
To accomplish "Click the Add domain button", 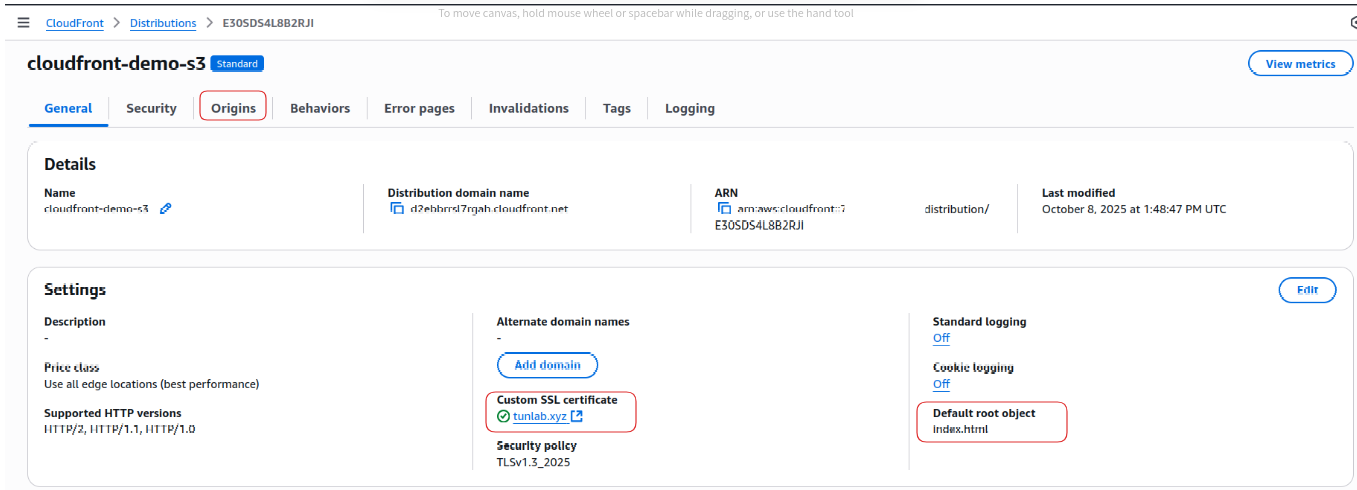I will (x=547, y=365).
